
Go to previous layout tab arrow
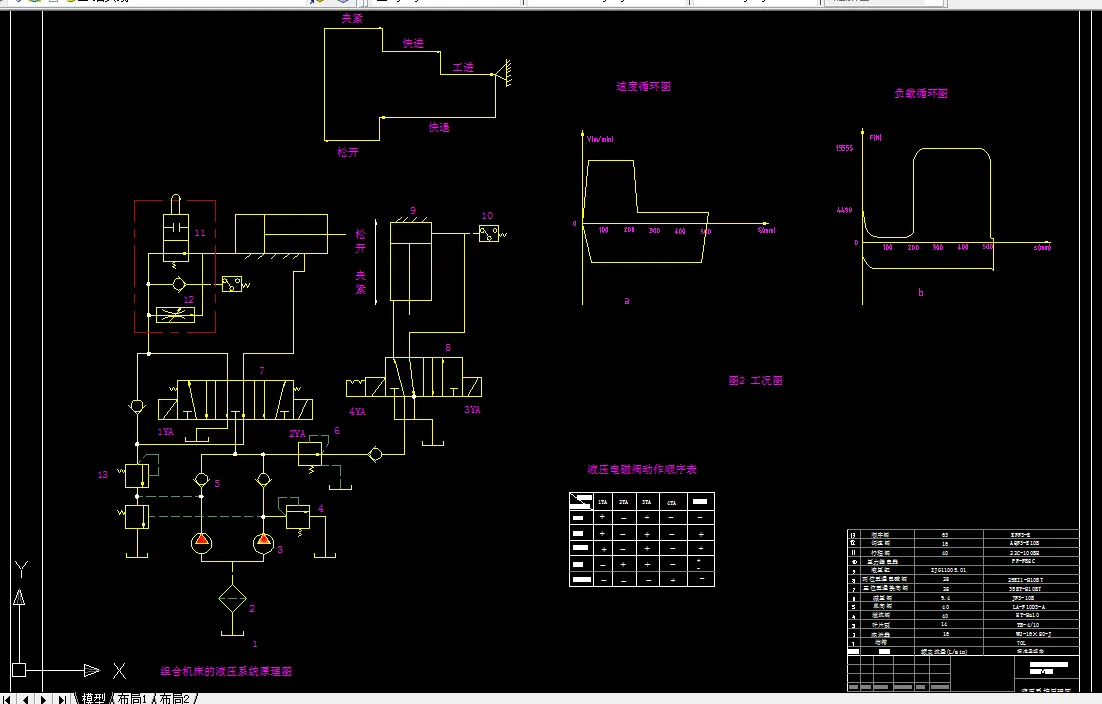25,699
